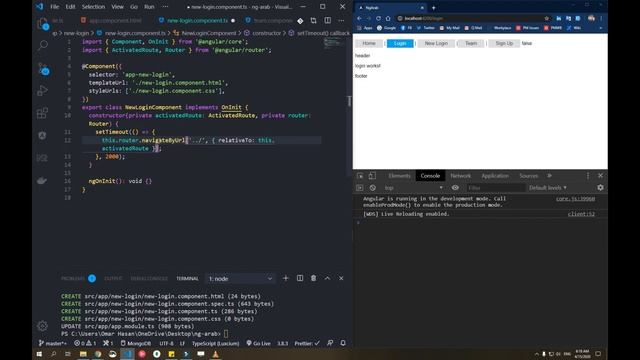Open Run and Debug view

tap(42, 91)
